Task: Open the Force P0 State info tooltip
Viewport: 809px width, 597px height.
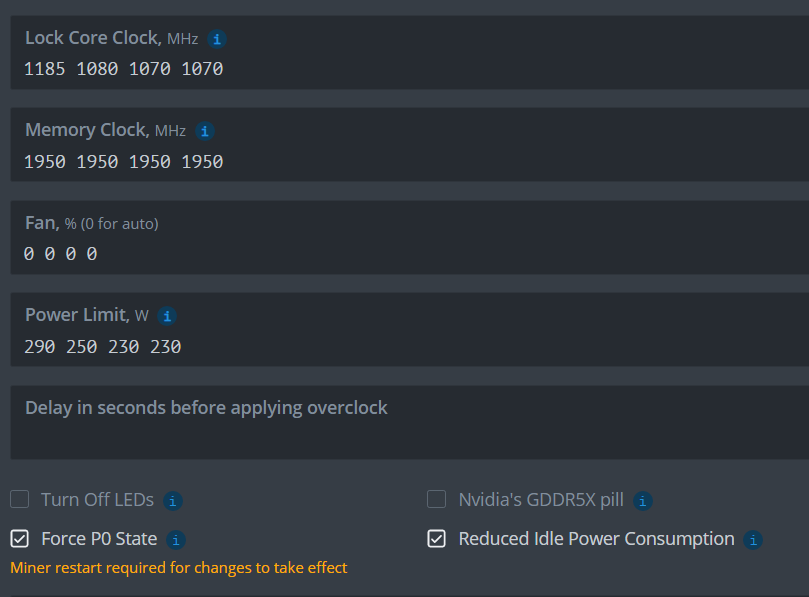Action: (x=176, y=539)
